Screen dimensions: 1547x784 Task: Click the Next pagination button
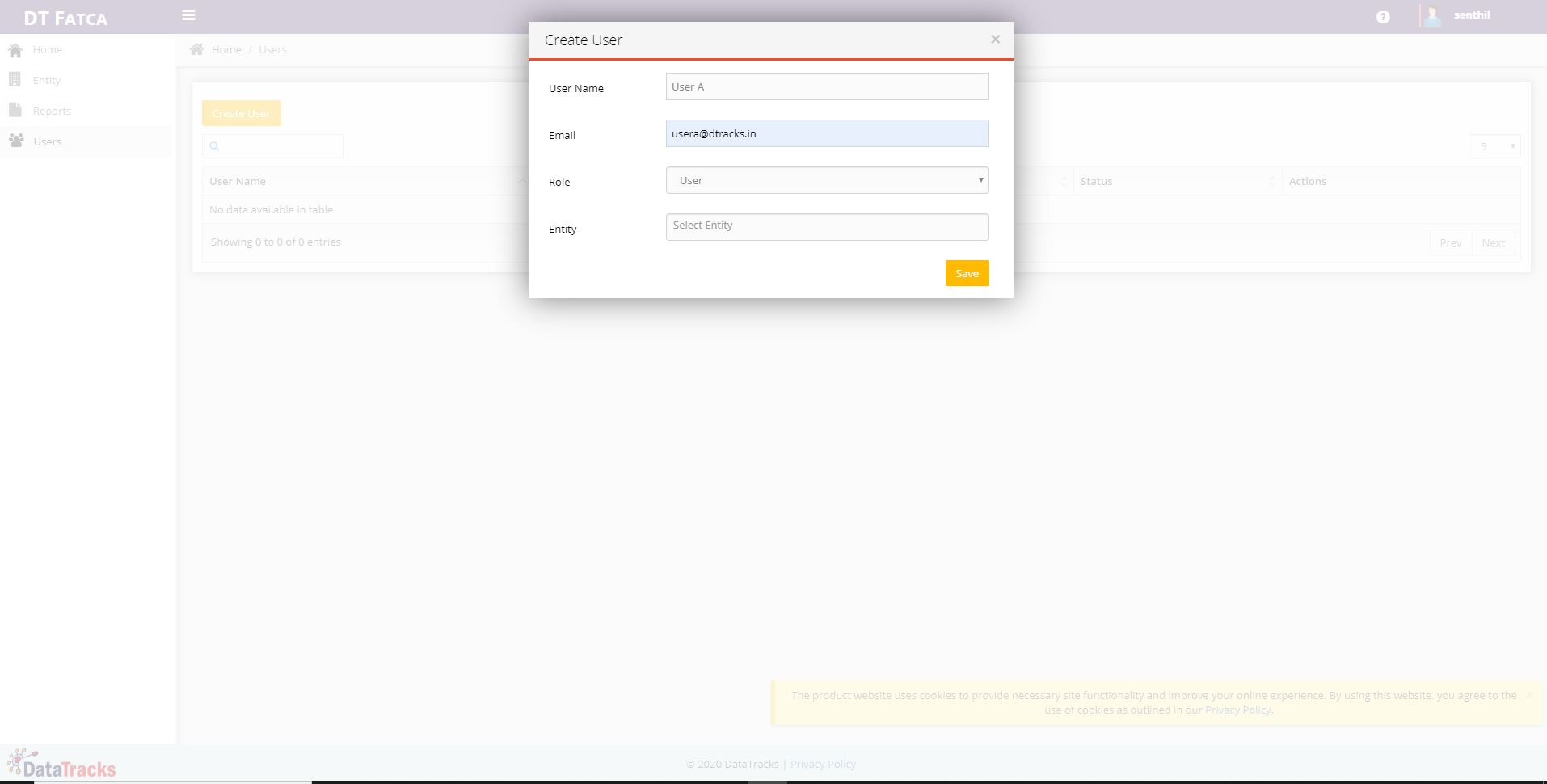(x=1493, y=242)
